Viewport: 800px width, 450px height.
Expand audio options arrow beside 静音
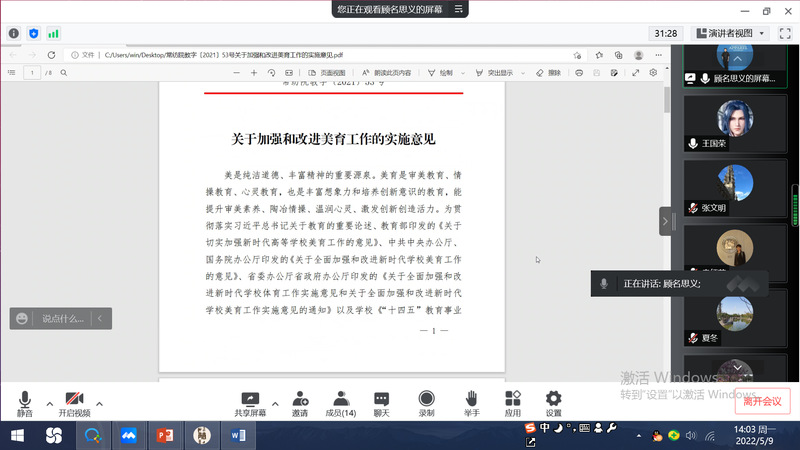[48, 403]
